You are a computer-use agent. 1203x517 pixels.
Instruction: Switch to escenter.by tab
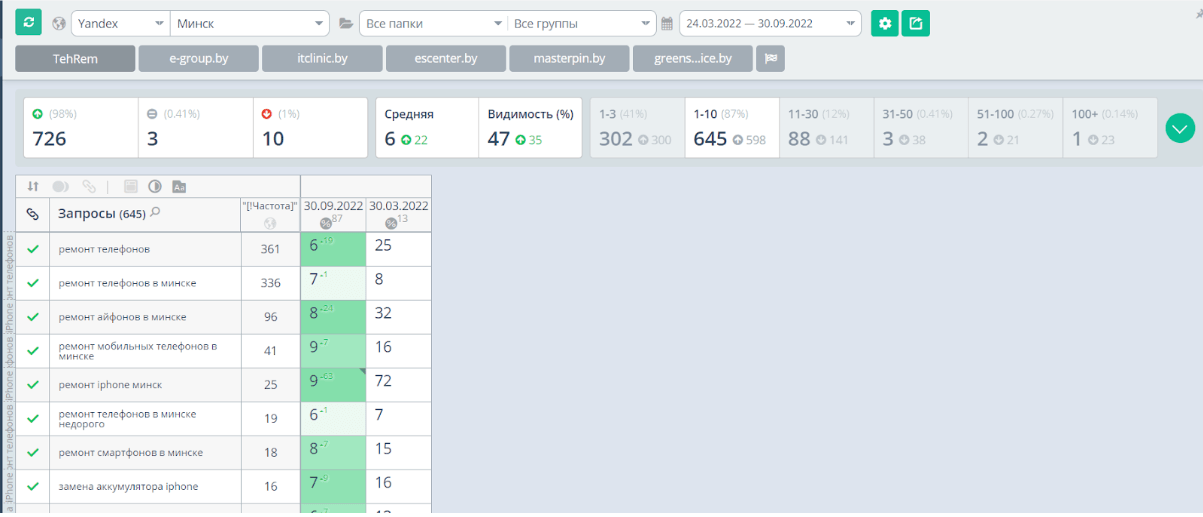tap(446, 59)
